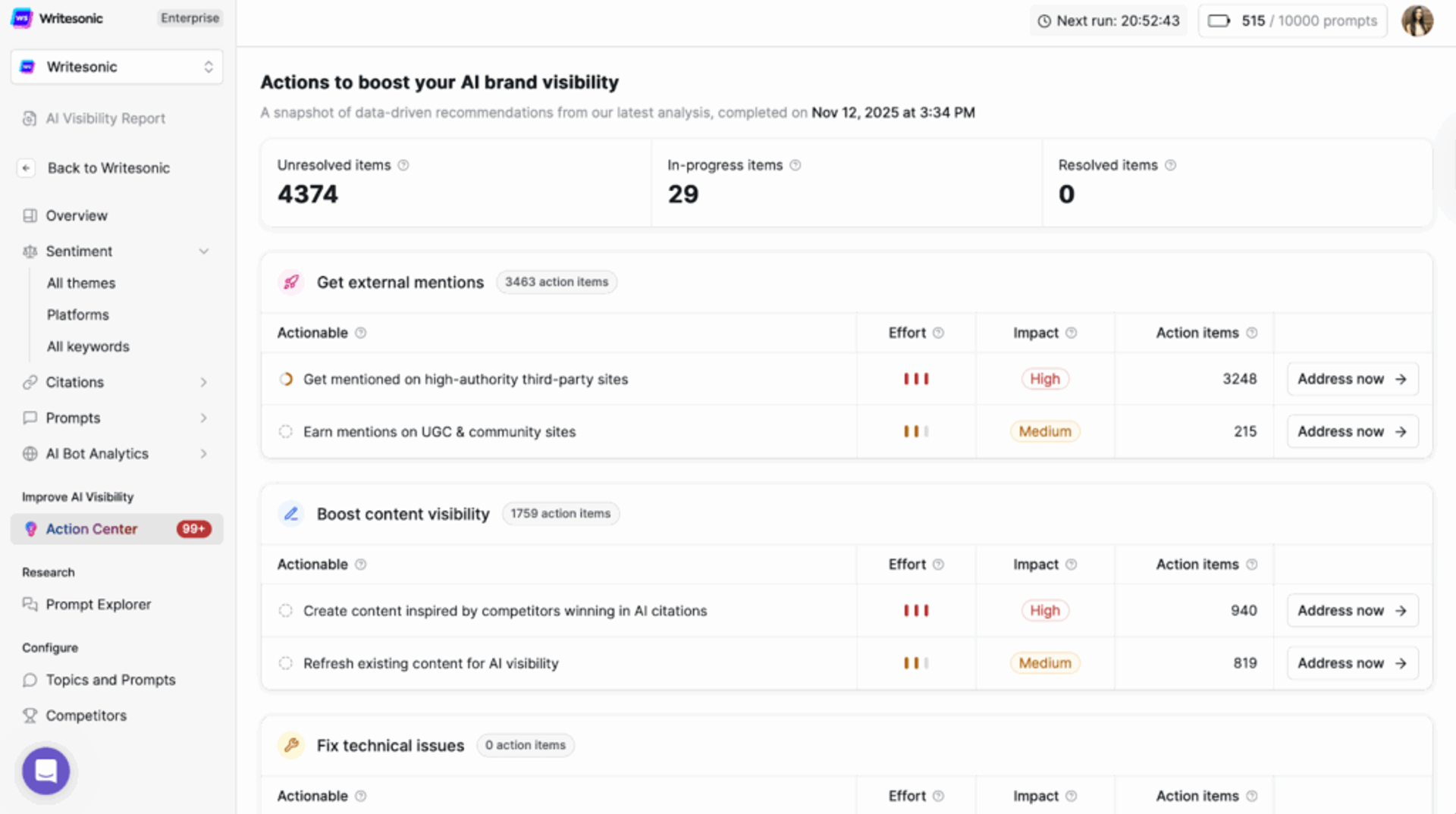Screen dimensions: 1456x814
Task: Click the effort bars for high-authority third-party sites
Action: (x=916, y=379)
